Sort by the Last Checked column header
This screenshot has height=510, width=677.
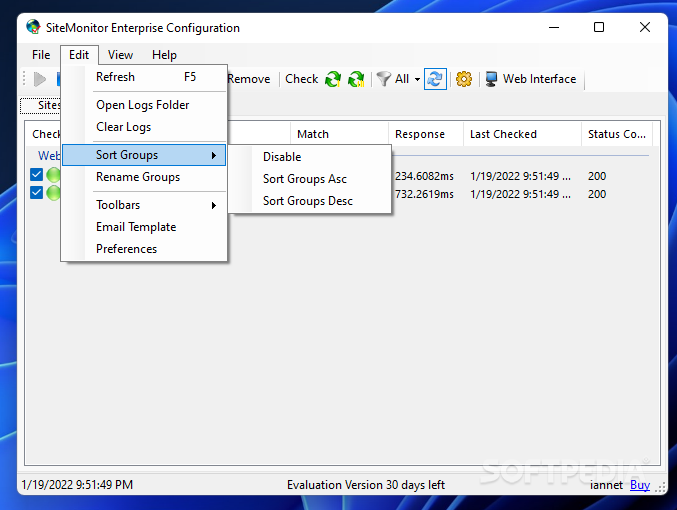point(522,134)
